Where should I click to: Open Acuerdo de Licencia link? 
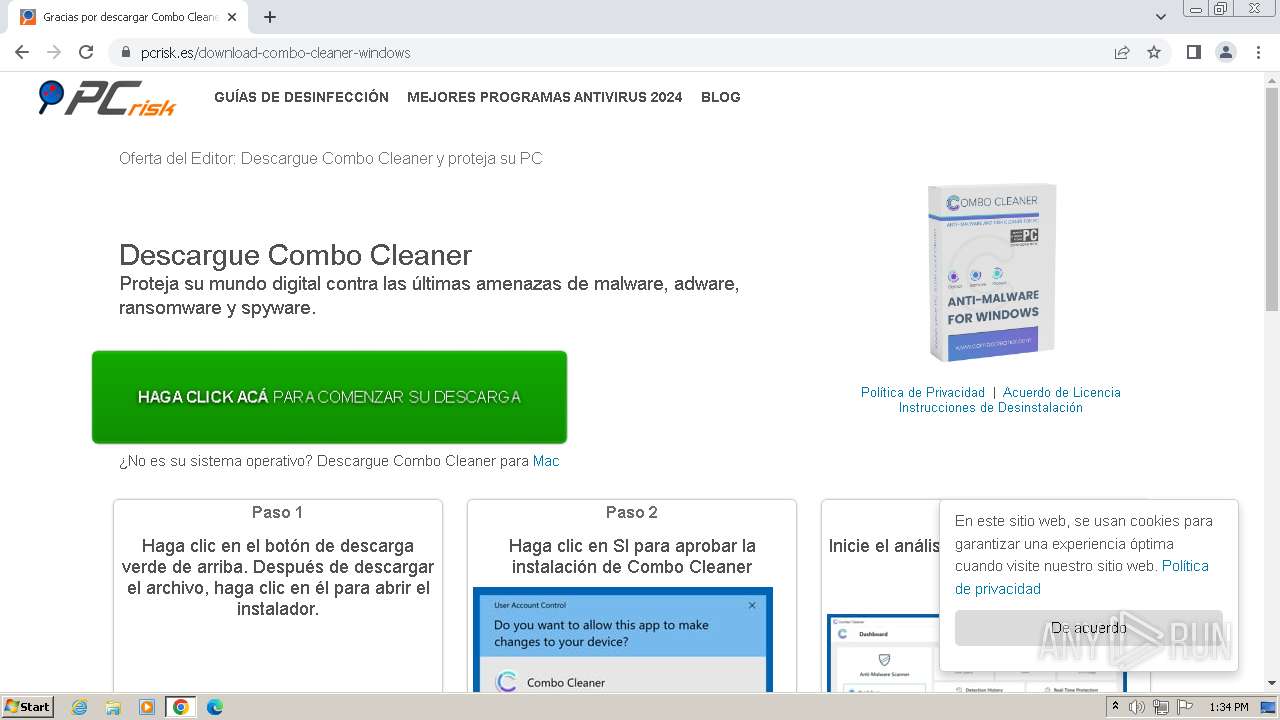click(x=1062, y=393)
